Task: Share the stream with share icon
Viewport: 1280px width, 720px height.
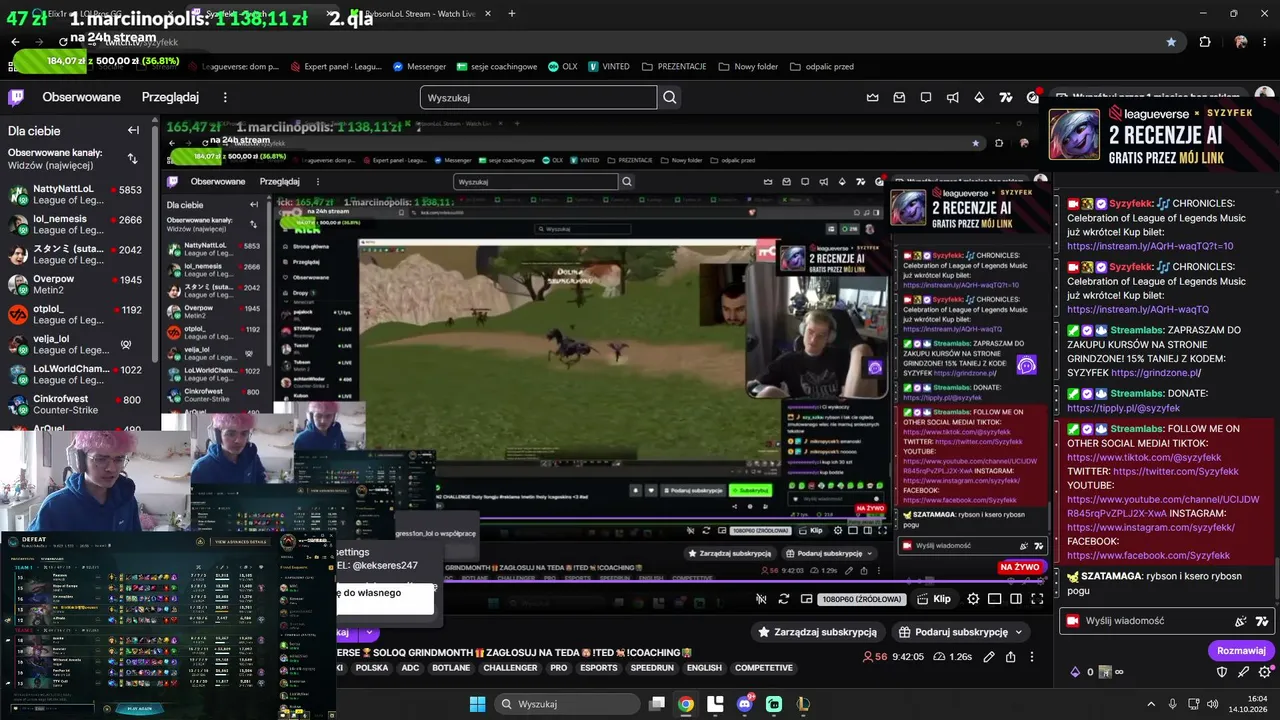Action: [x=1011, y=657]
